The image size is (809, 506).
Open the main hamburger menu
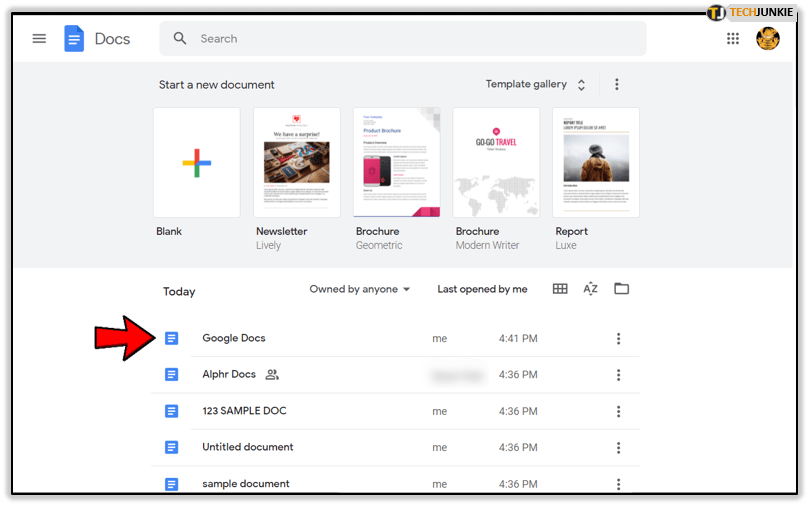click(39, 39)
